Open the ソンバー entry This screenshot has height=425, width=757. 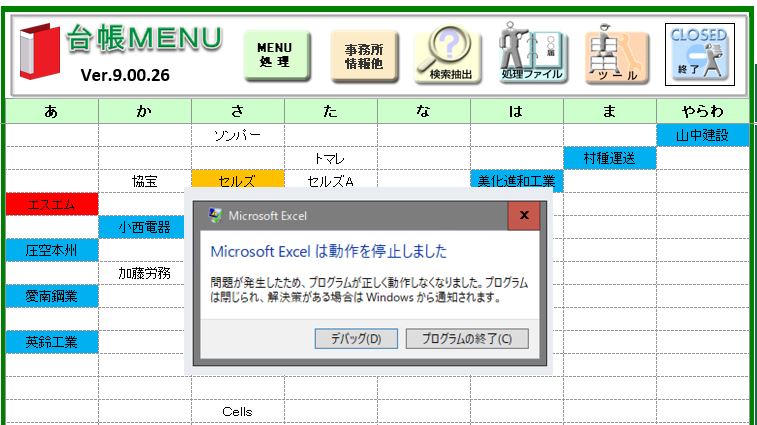pos(238,135)
